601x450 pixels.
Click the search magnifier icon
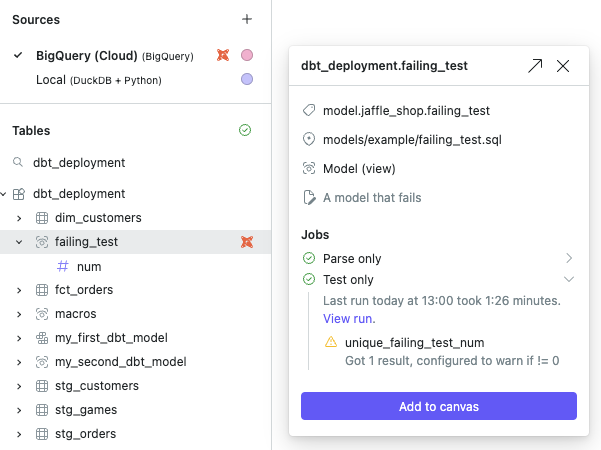(x=18, y=162)
